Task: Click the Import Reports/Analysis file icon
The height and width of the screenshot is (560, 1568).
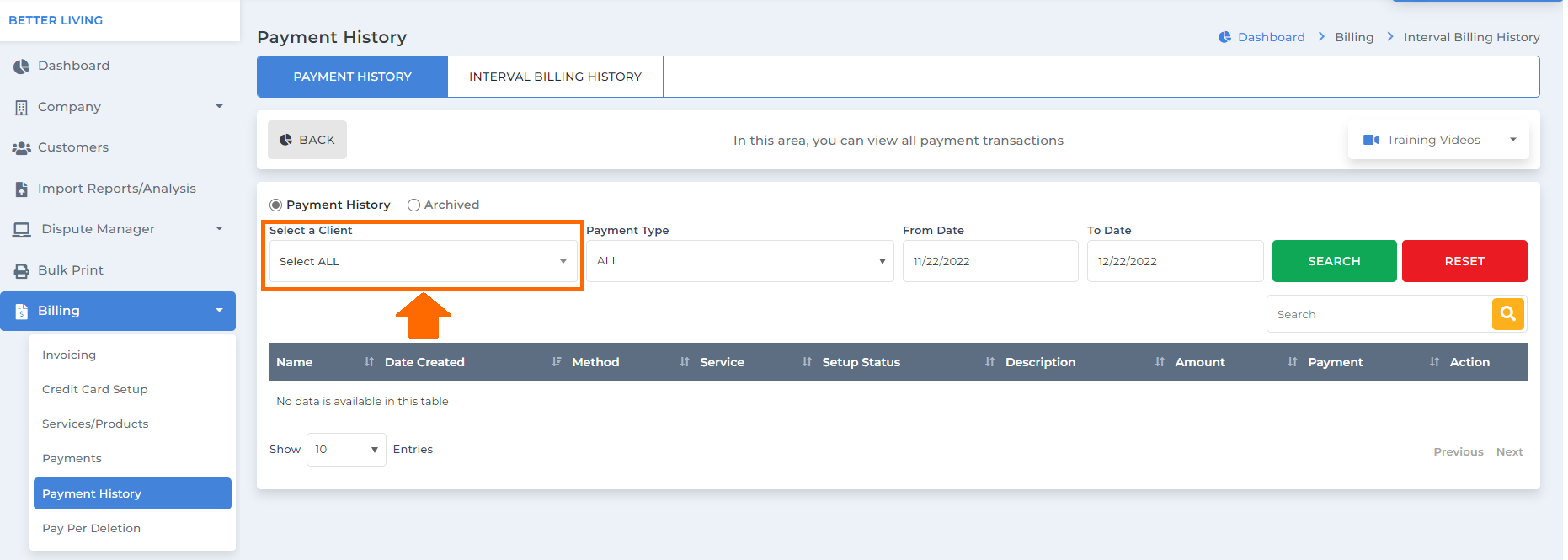Action: (x=21, y=189)
